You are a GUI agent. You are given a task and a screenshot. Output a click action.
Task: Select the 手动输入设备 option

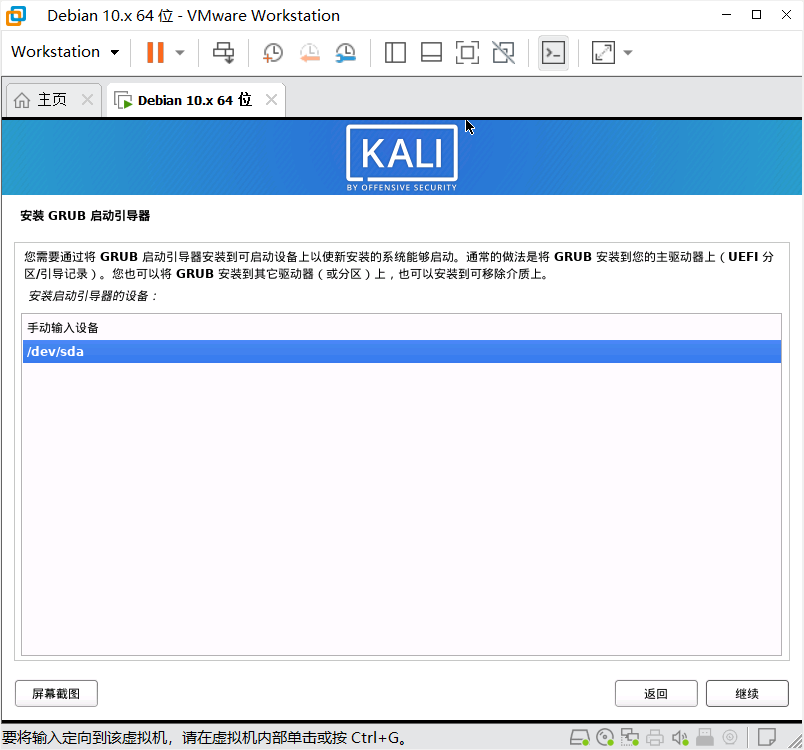click(x=401, y=328)
